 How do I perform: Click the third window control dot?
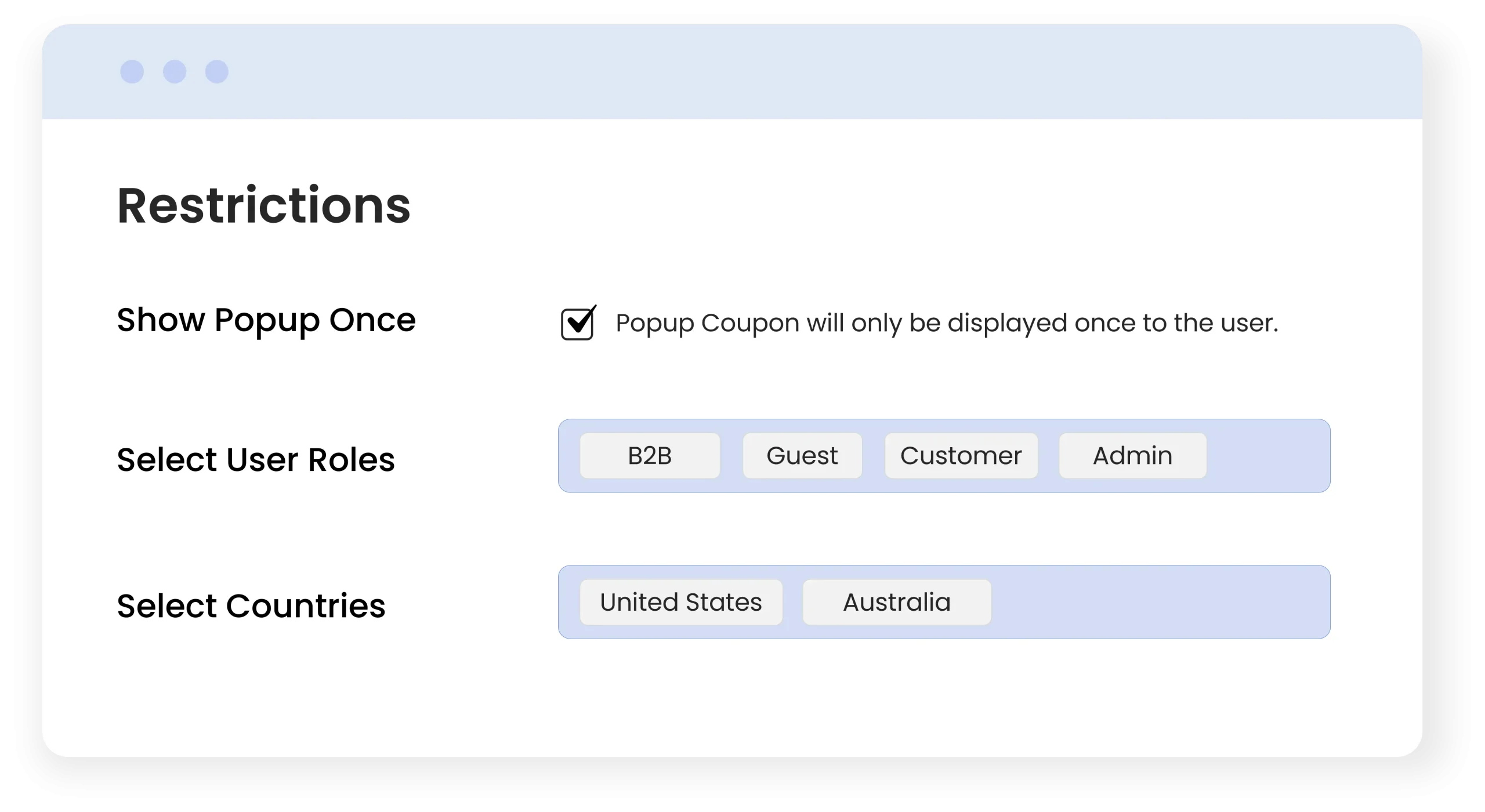tap(217, 72)
